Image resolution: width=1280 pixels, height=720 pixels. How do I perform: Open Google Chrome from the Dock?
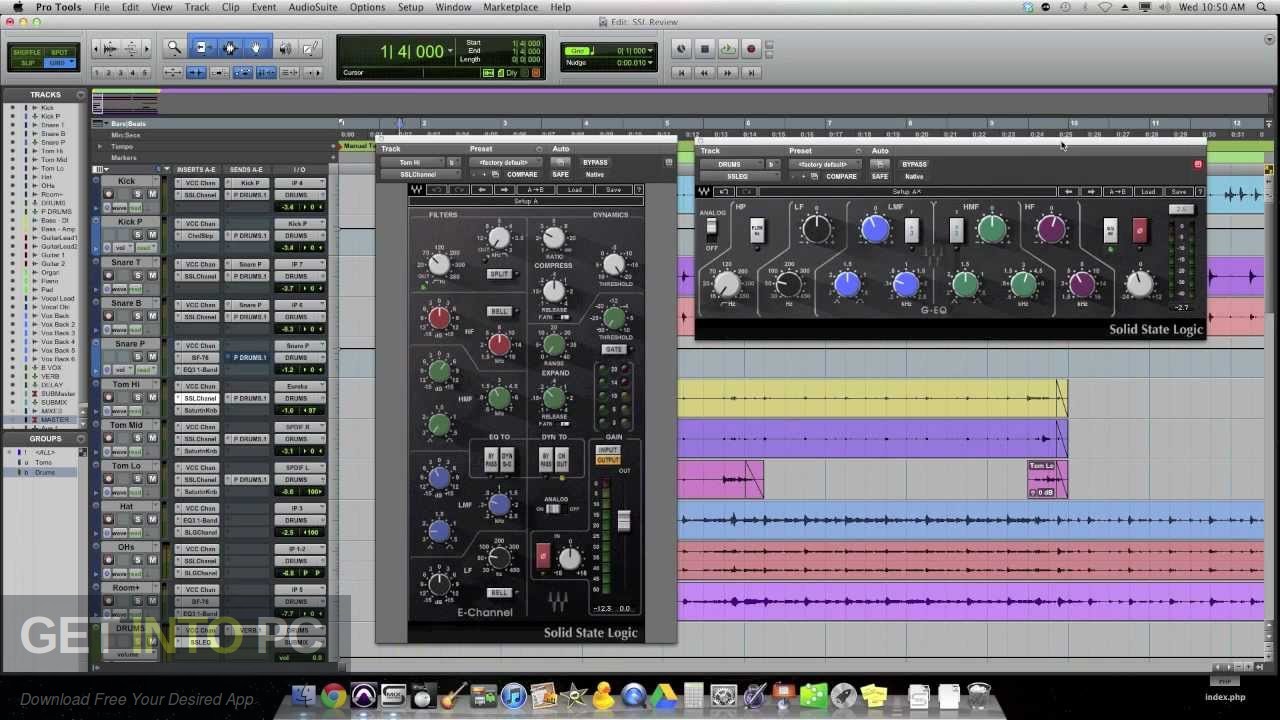tap(333, 695)
